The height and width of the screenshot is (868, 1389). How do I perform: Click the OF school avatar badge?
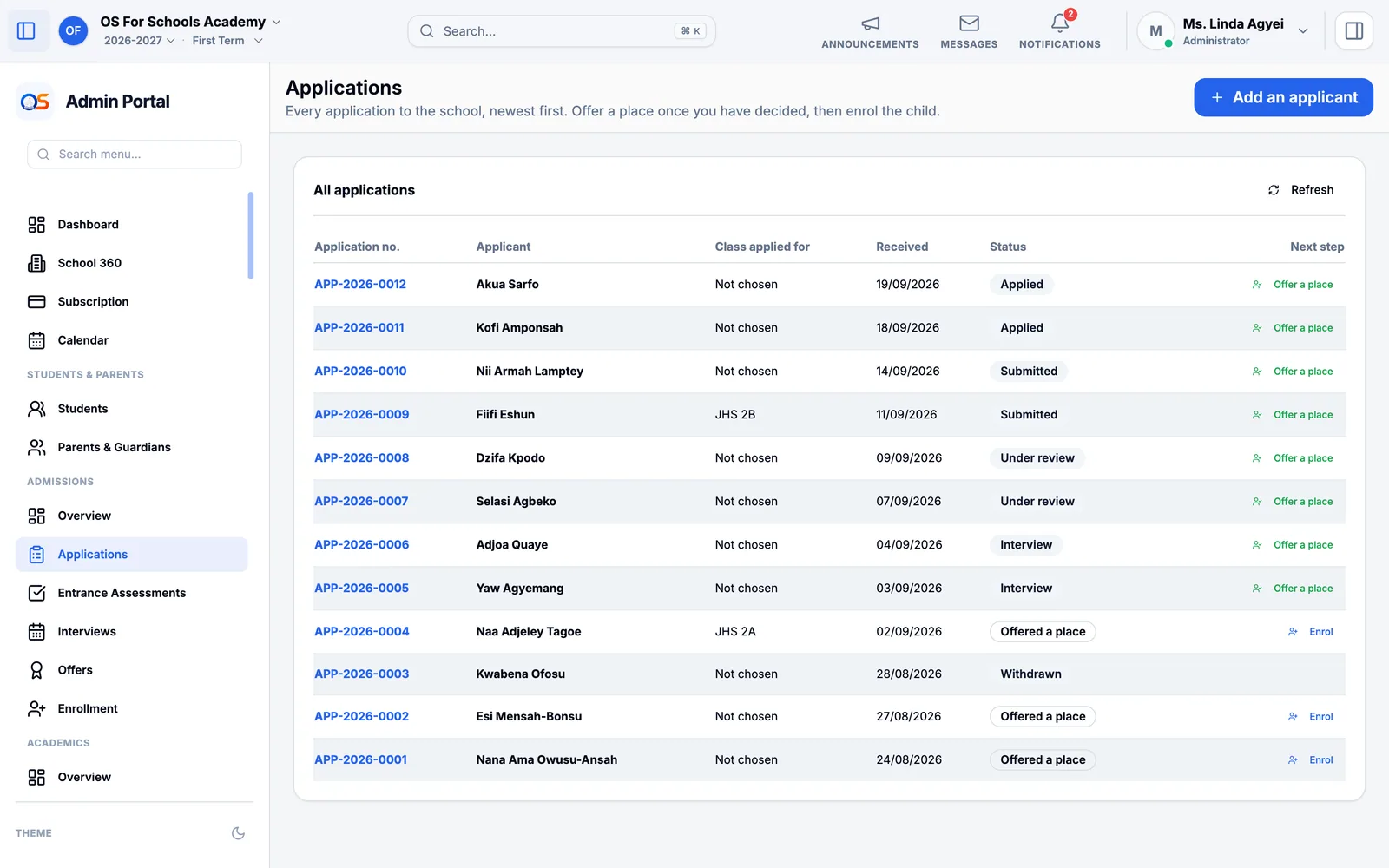click(x=73, y=31)
